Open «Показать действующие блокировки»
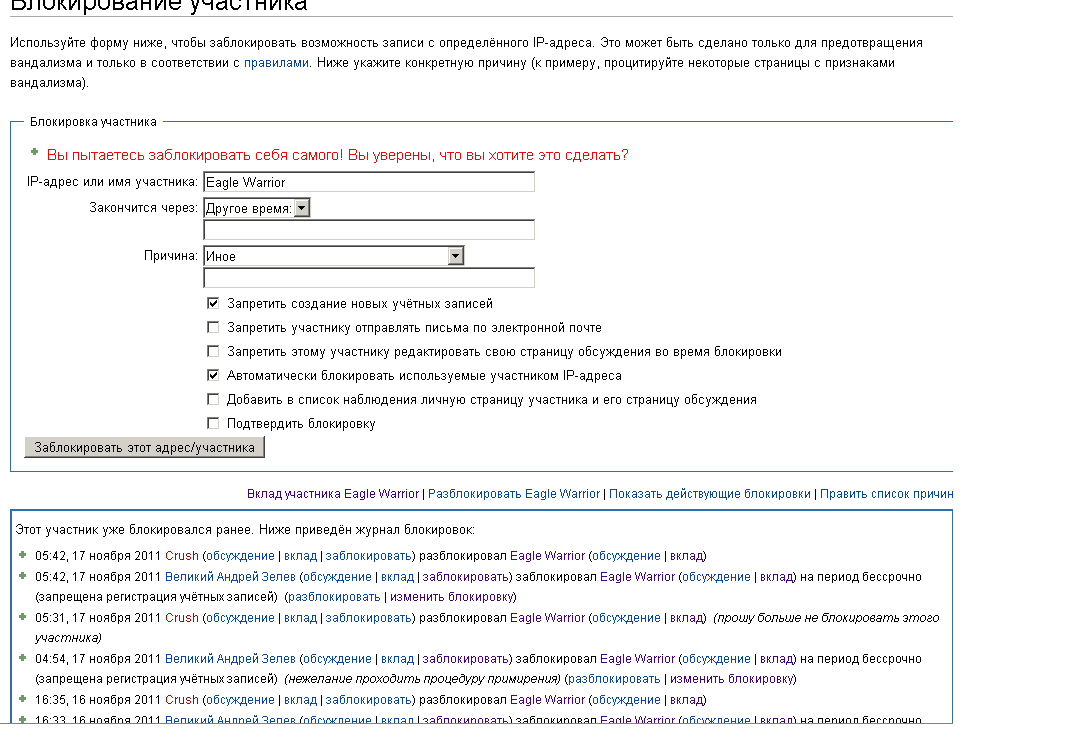Viewport: 1081px width, 735px height. 709,494
